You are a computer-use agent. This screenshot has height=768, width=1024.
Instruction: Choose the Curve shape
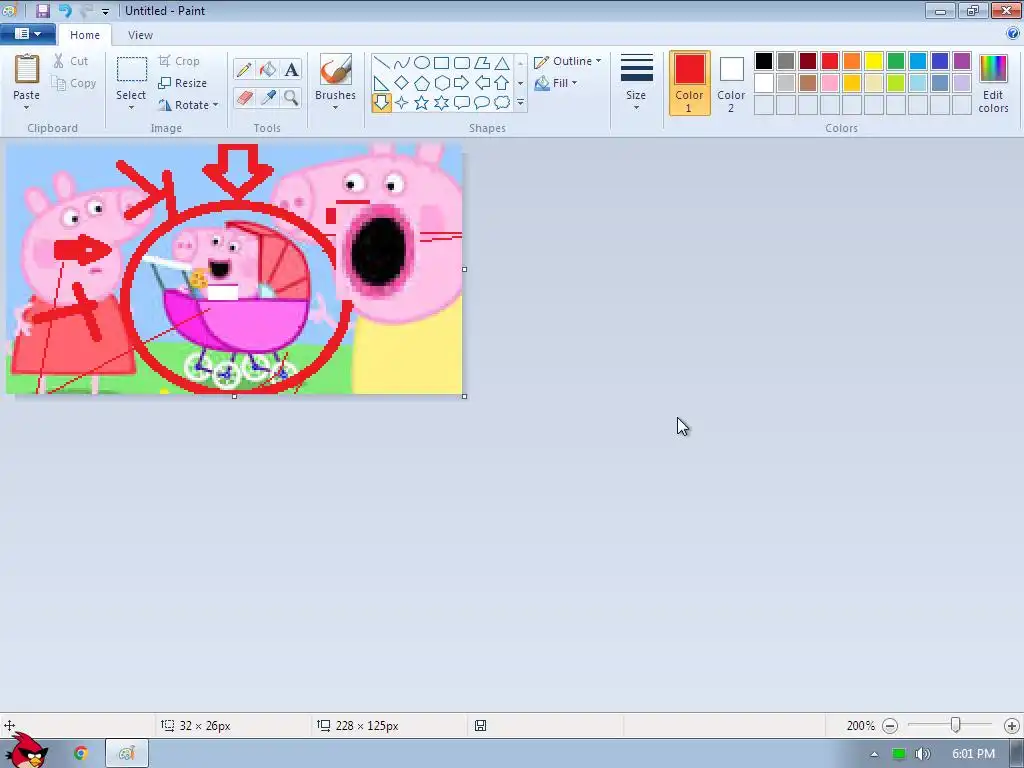click(402, 63)
